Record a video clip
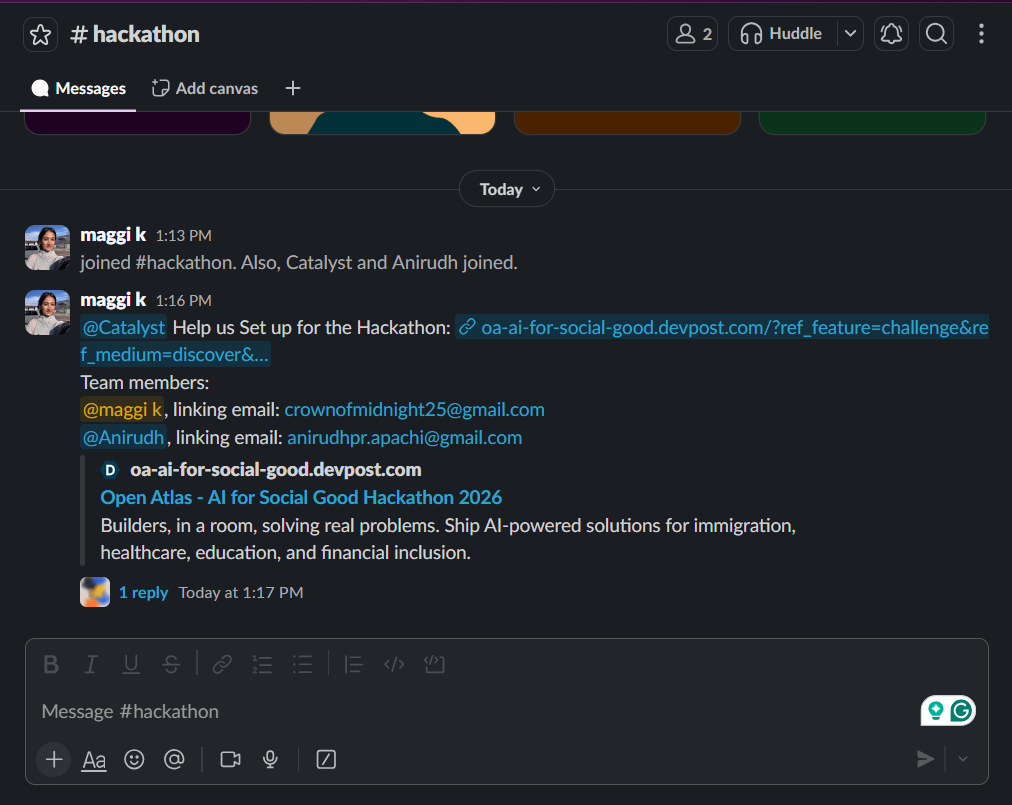This screenshot has height=805, width=1012. click(230, 759)
